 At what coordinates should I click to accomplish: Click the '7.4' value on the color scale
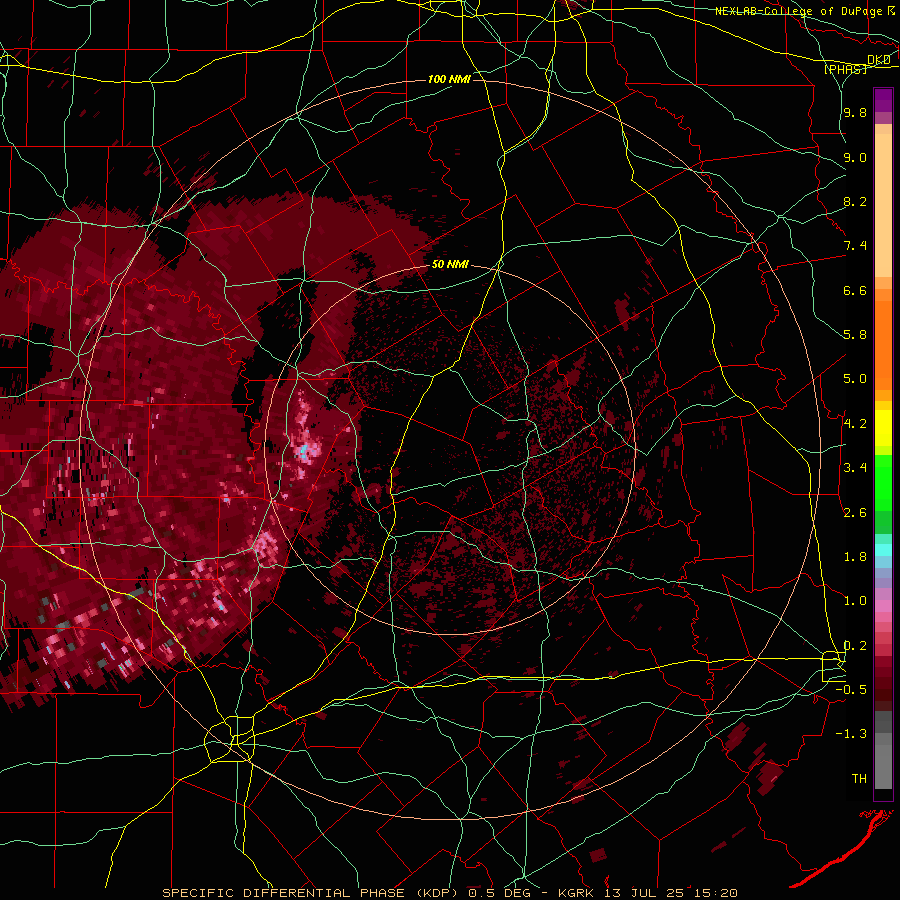click(855, 246)
